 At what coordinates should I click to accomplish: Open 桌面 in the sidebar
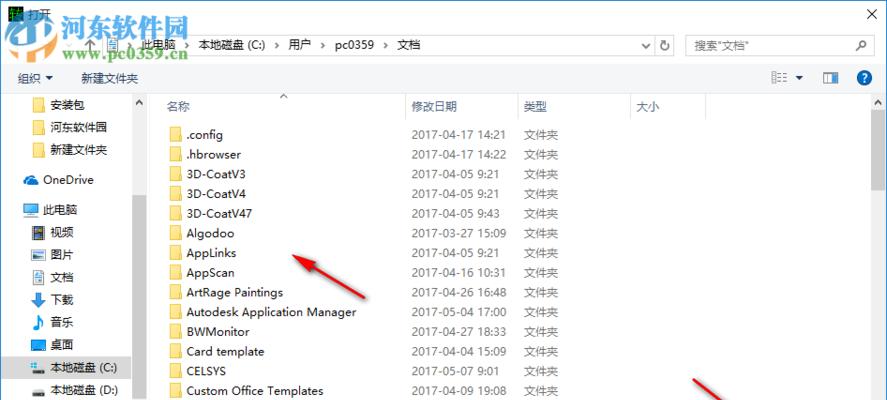click(x=53, y=345)
